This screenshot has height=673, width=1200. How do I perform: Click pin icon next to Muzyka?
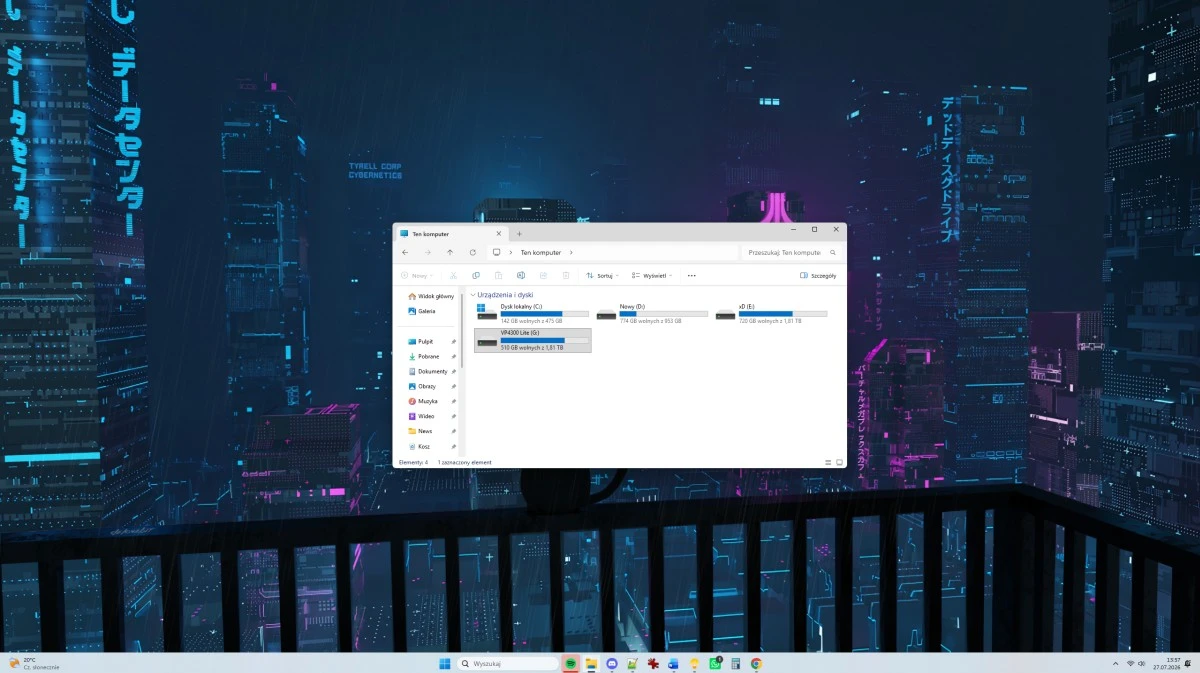[454, 402]
